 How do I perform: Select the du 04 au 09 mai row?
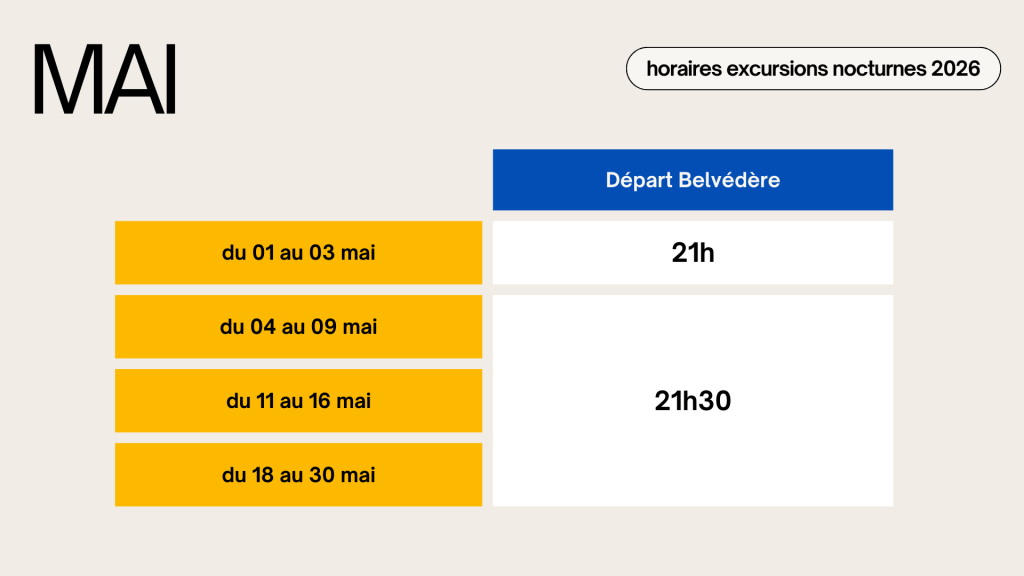[298, 327]
